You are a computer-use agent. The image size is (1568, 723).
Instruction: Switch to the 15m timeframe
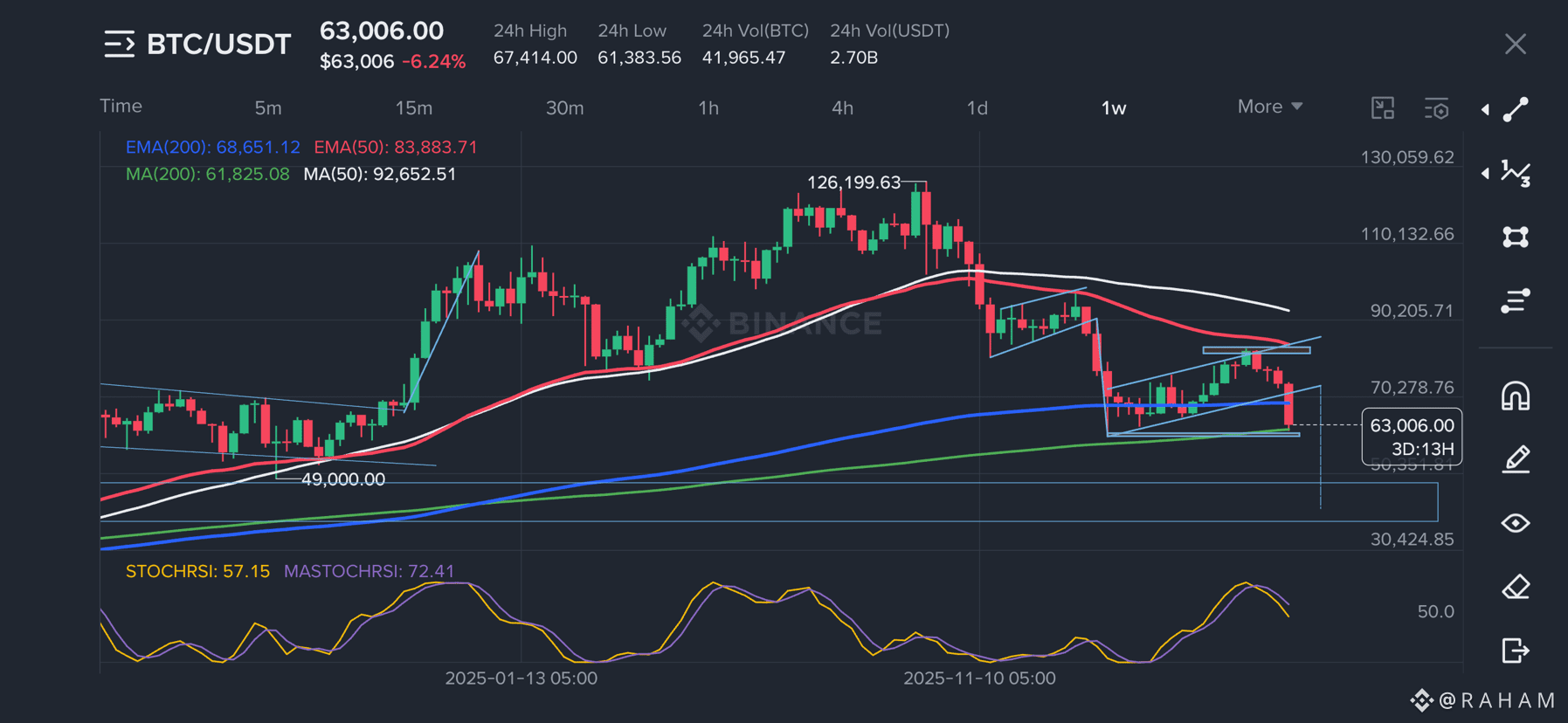tap(414, 108)
